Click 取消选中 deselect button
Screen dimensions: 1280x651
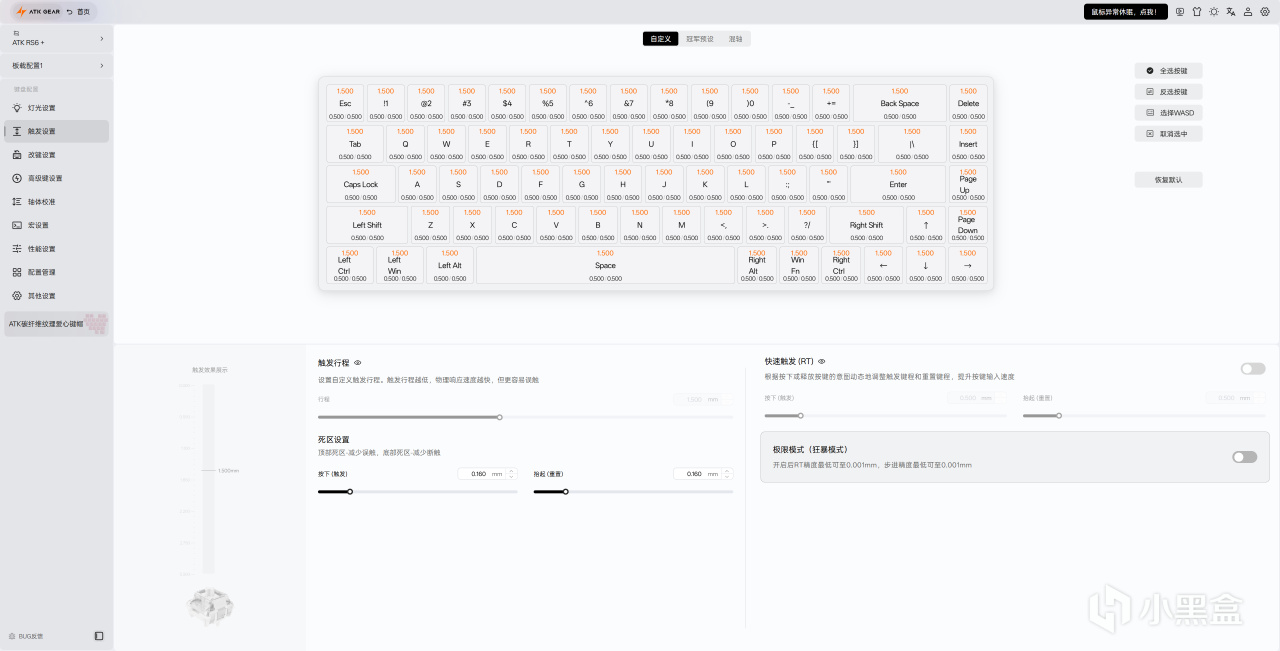point(1168,134)
